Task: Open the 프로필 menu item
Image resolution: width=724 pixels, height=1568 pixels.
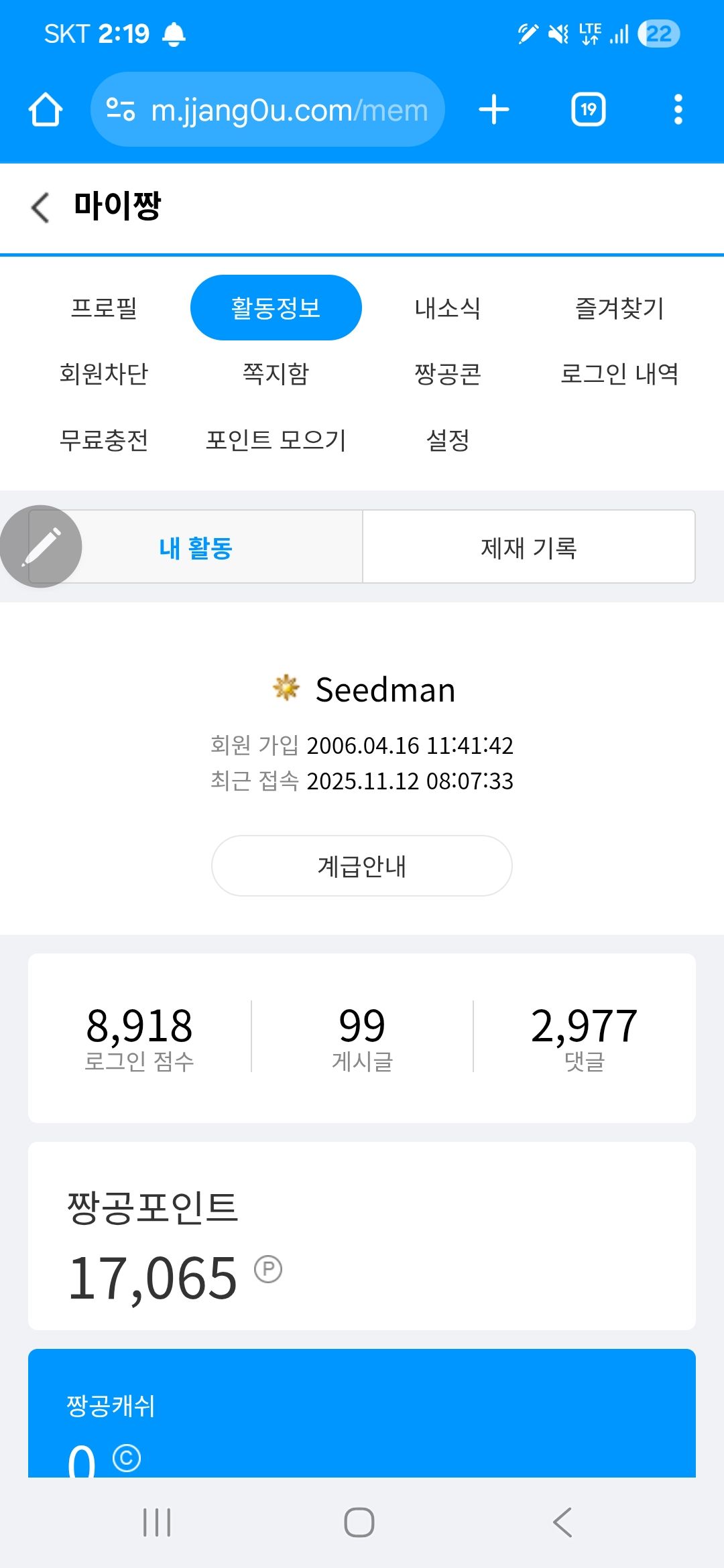Action: pyautogui.click(x=104, y=308)
